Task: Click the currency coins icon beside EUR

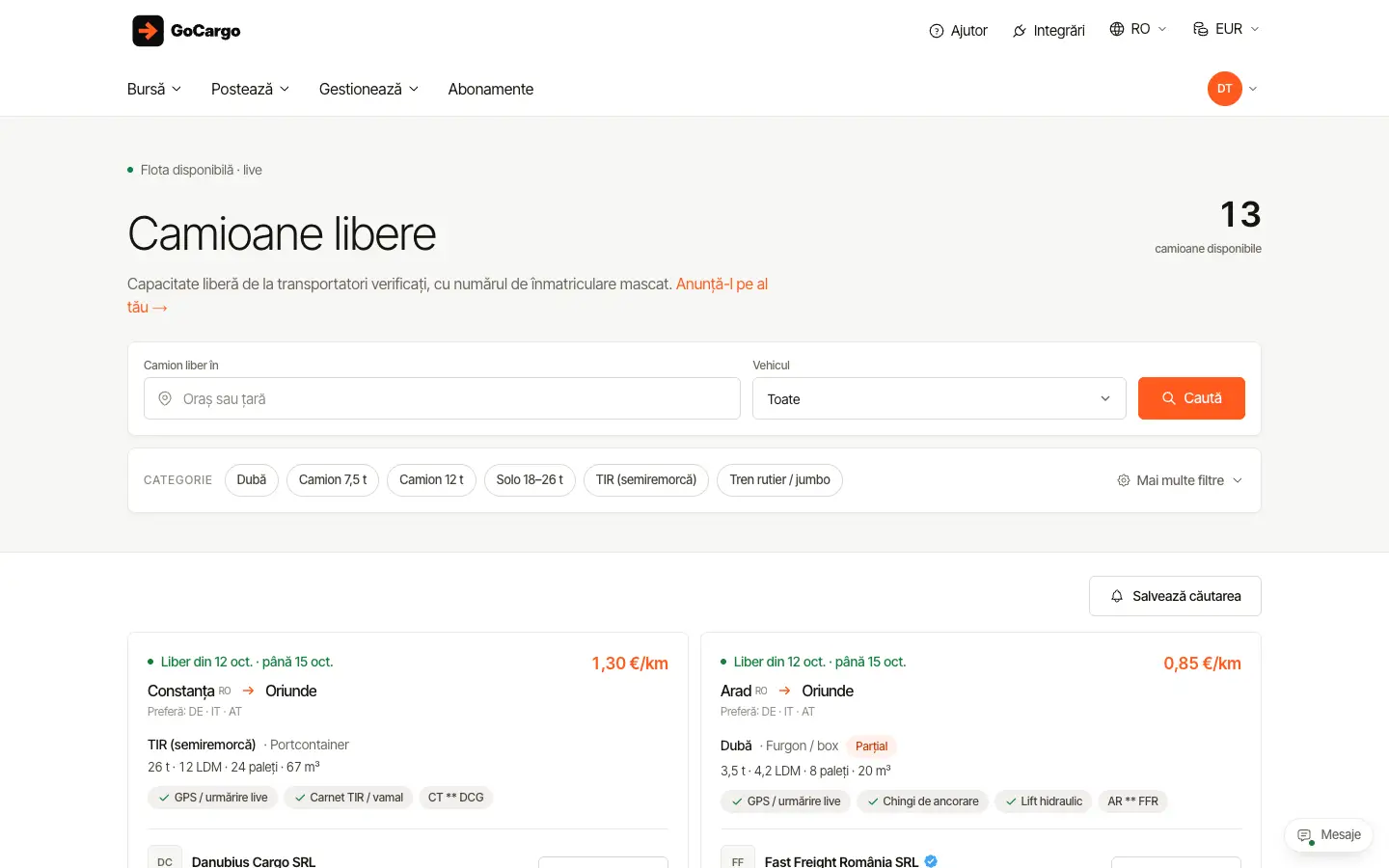Action: tap(1201, 29)
